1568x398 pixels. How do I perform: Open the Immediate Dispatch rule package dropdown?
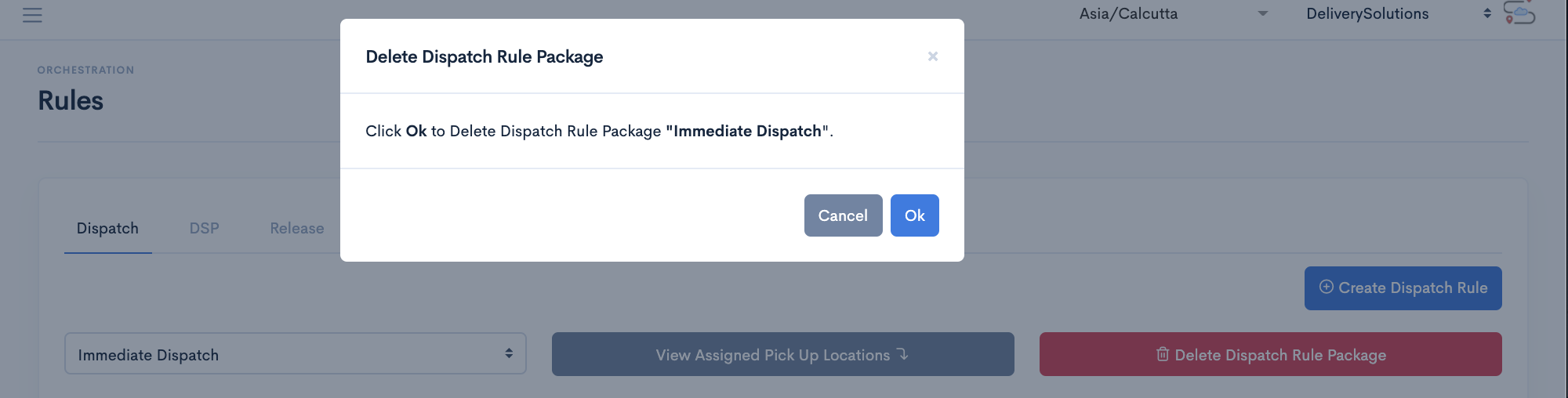[x=296, y=354]
